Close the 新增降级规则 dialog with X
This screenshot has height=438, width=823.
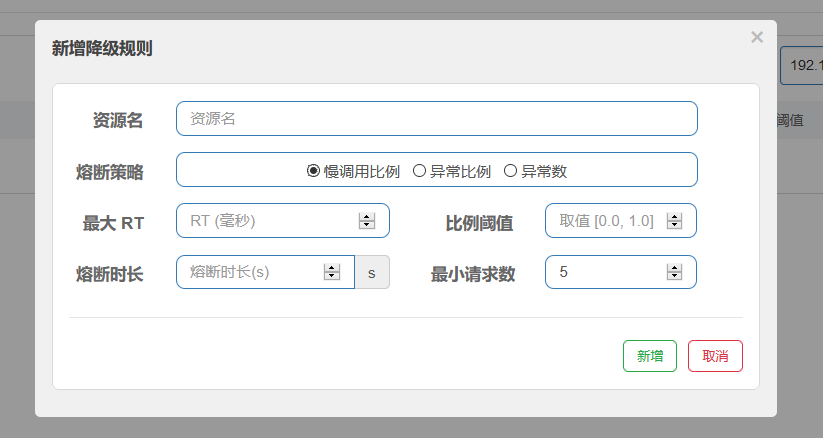[757, 38]
